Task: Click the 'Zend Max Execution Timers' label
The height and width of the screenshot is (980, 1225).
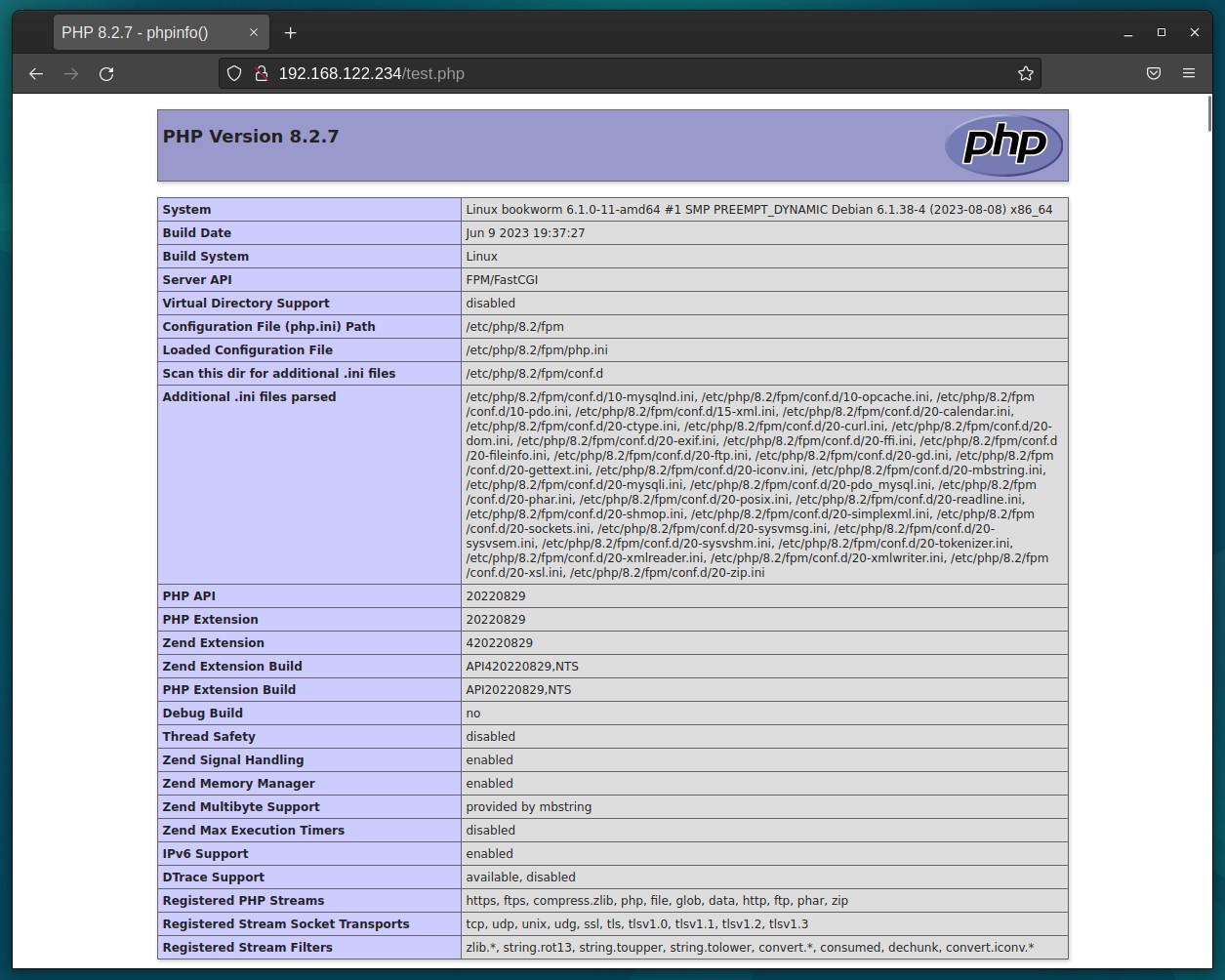Action: coord(254,831)
